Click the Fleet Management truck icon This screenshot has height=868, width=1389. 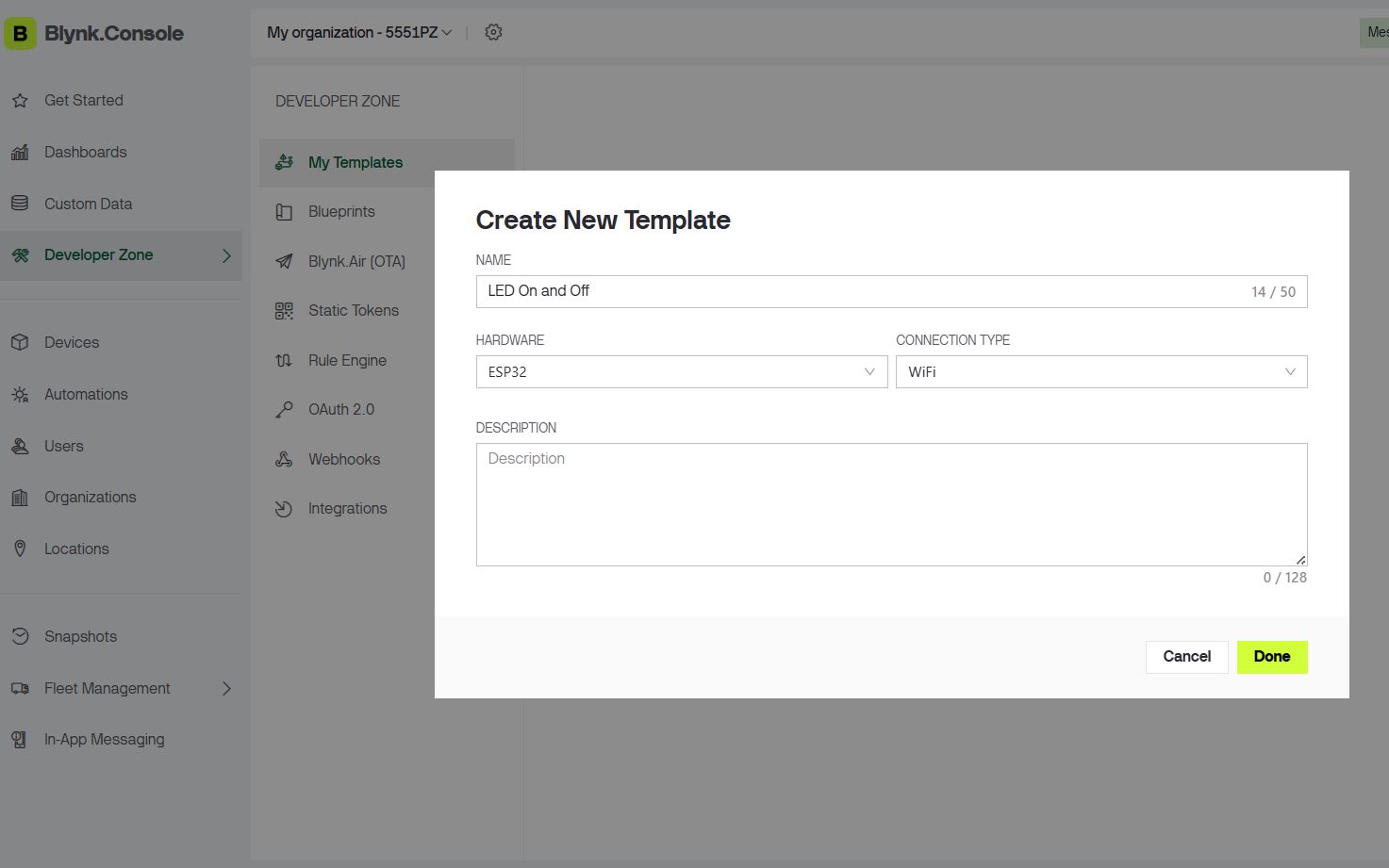point(20,688)
